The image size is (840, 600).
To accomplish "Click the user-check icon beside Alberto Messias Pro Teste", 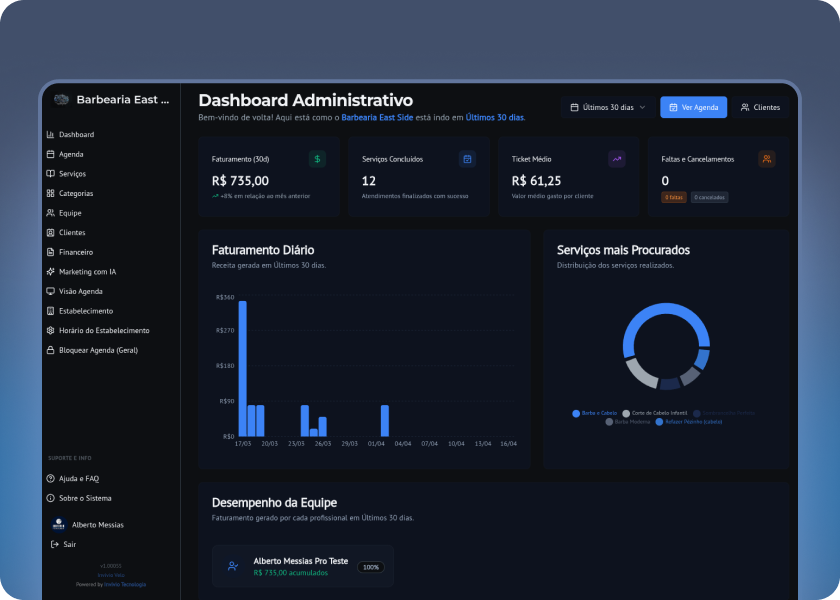I will 233,566.
